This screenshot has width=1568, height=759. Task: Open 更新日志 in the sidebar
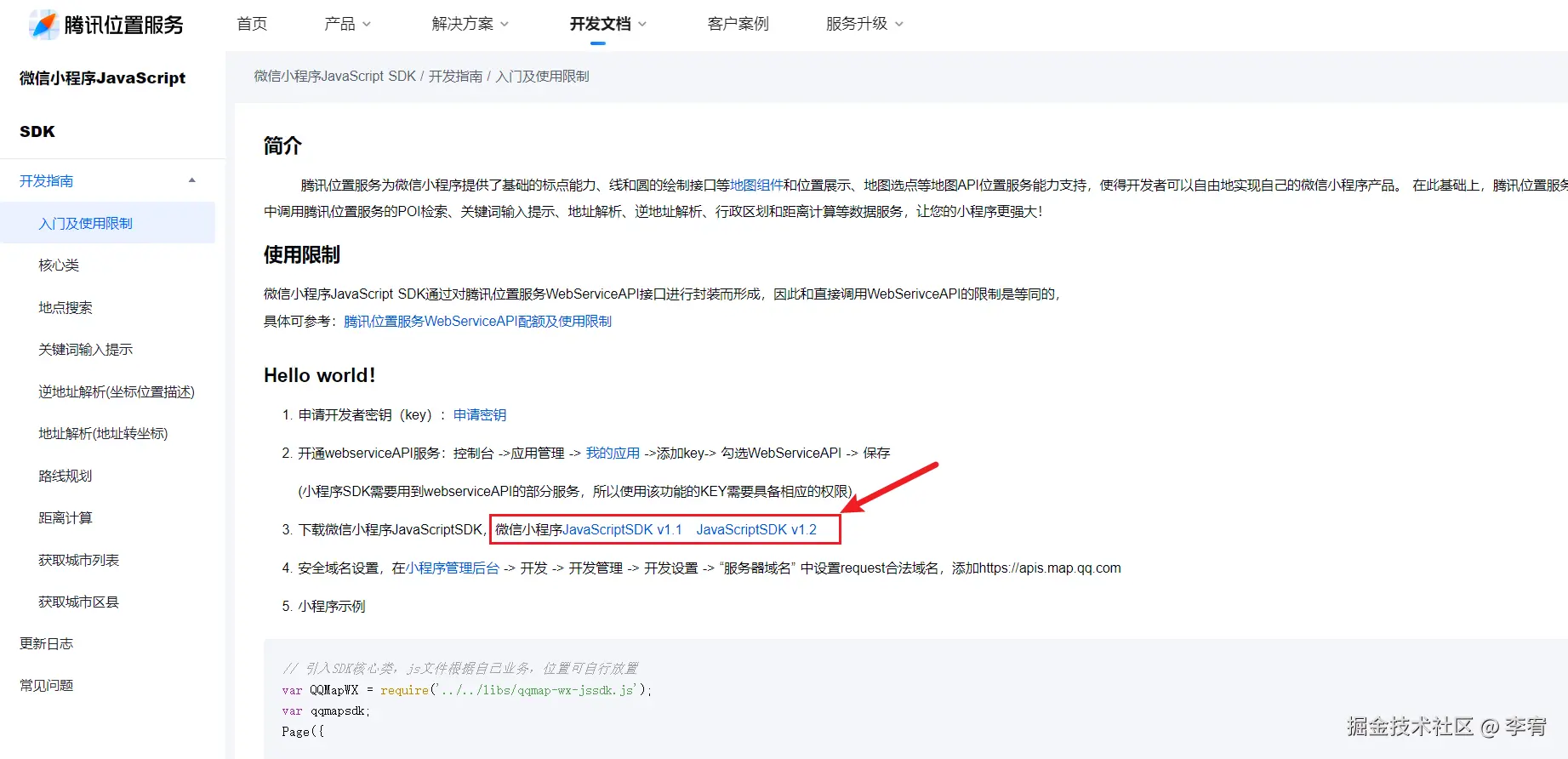pyautogui.click(x=47, y=643)
